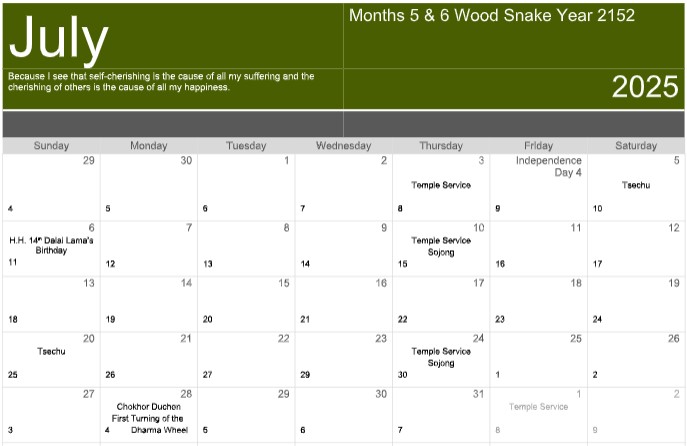Click the date number 31
This screenshot has width=687, height=446.
coord(478,394)
